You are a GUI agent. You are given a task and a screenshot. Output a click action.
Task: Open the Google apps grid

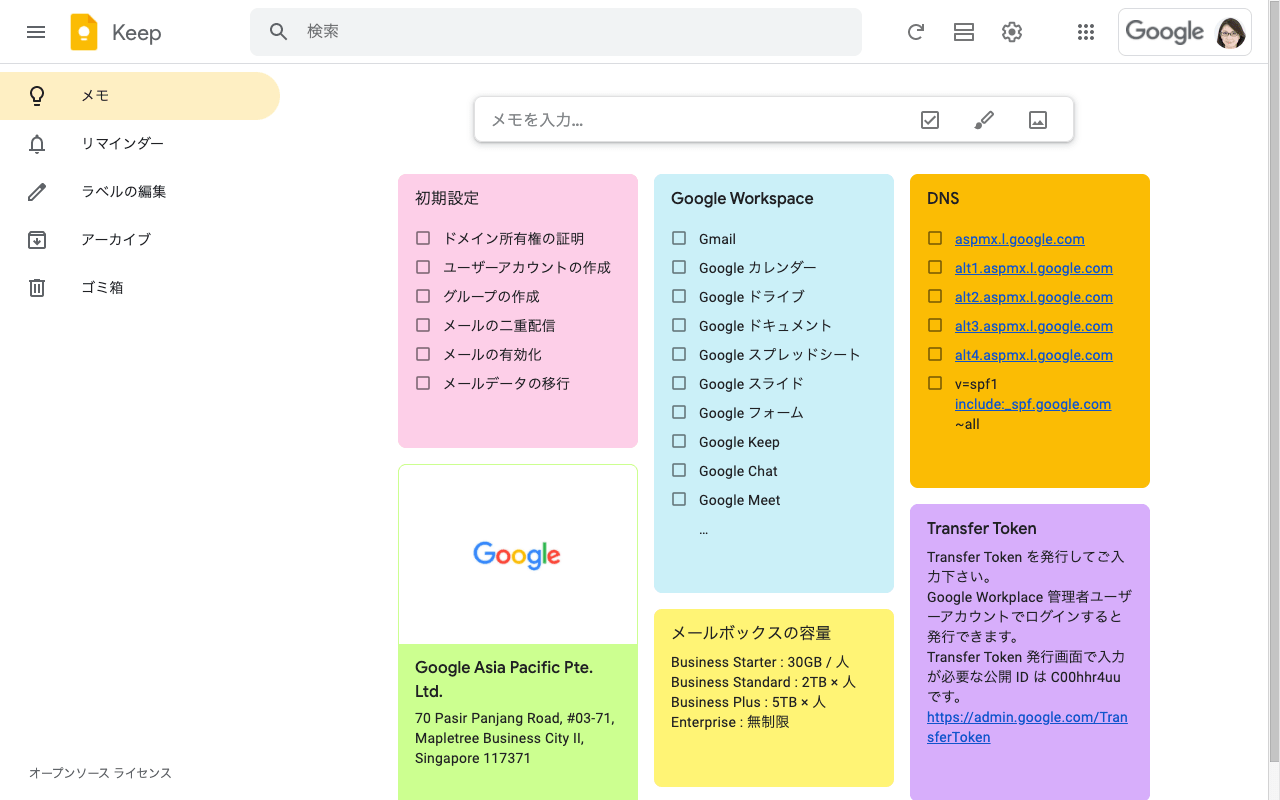1086,32
